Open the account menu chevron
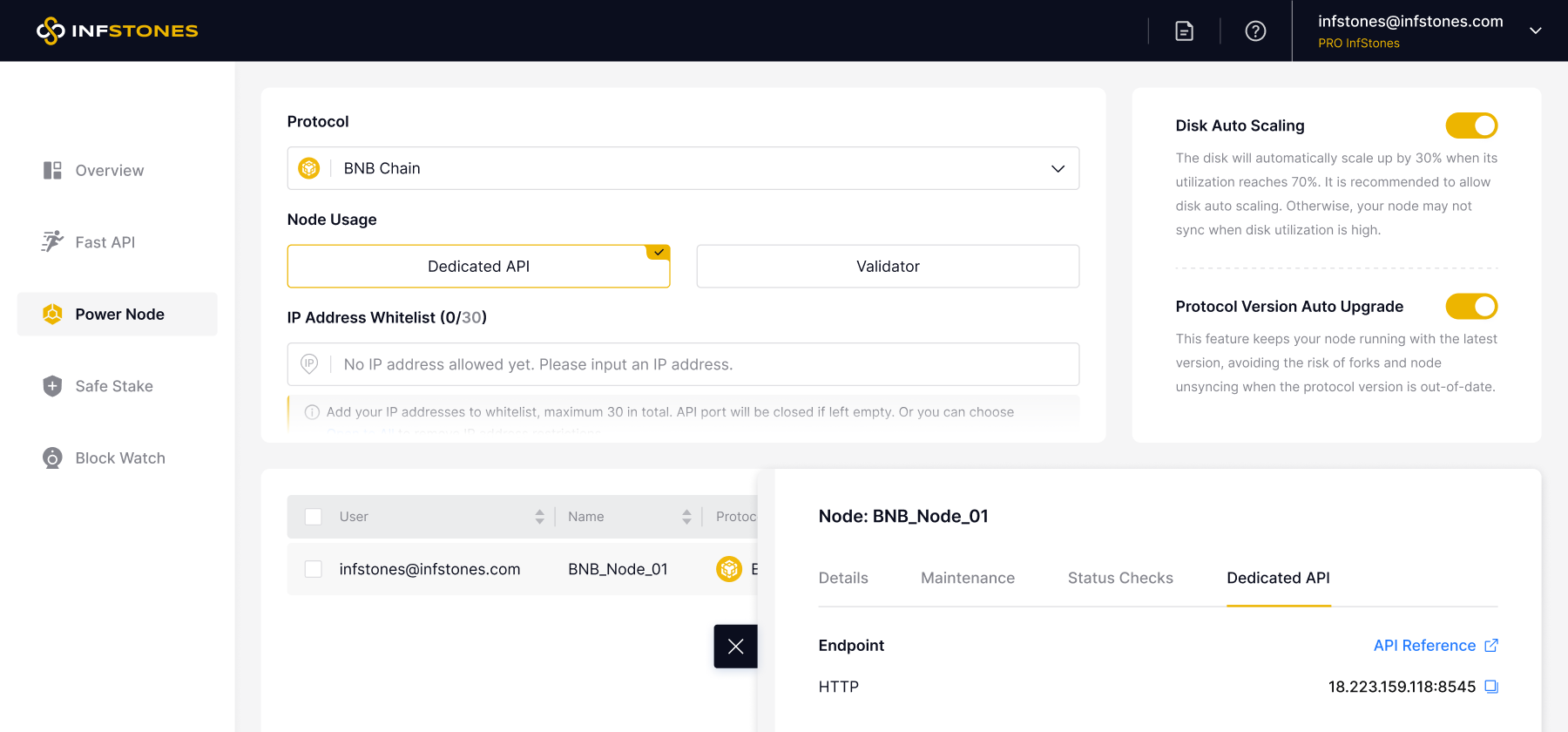 [x=1536, y=30]
